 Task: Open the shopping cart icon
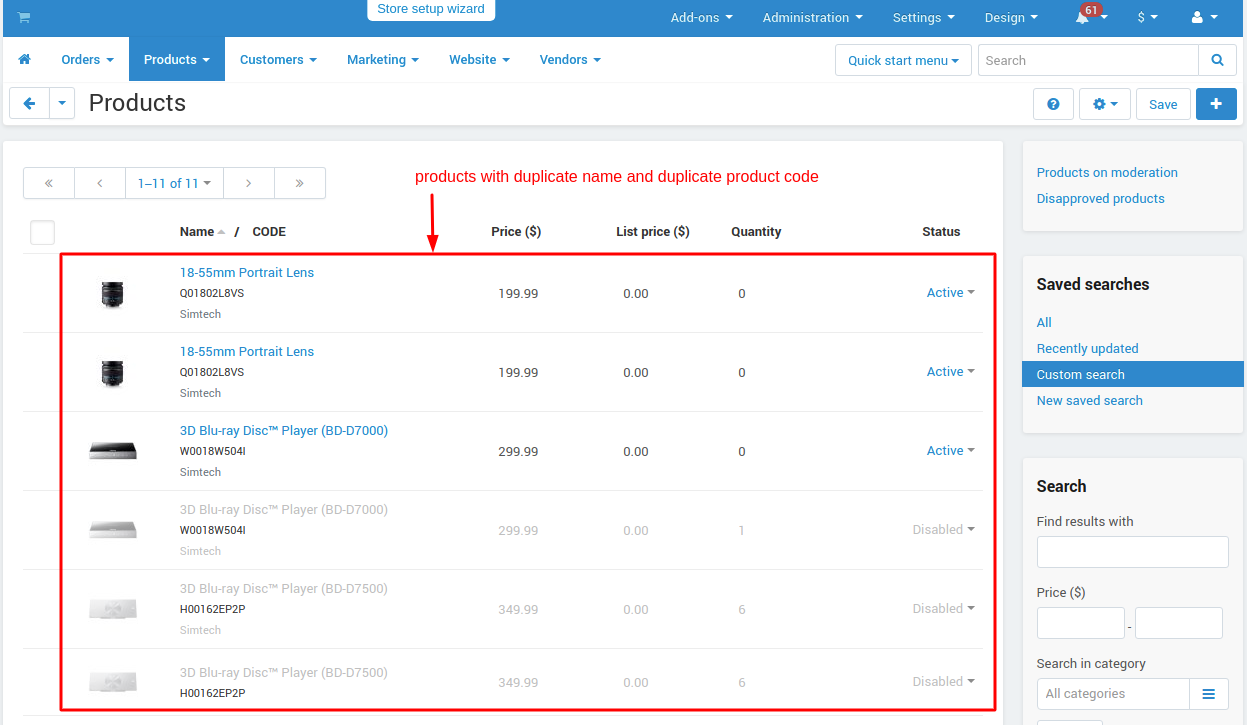(x=24, y=17)
